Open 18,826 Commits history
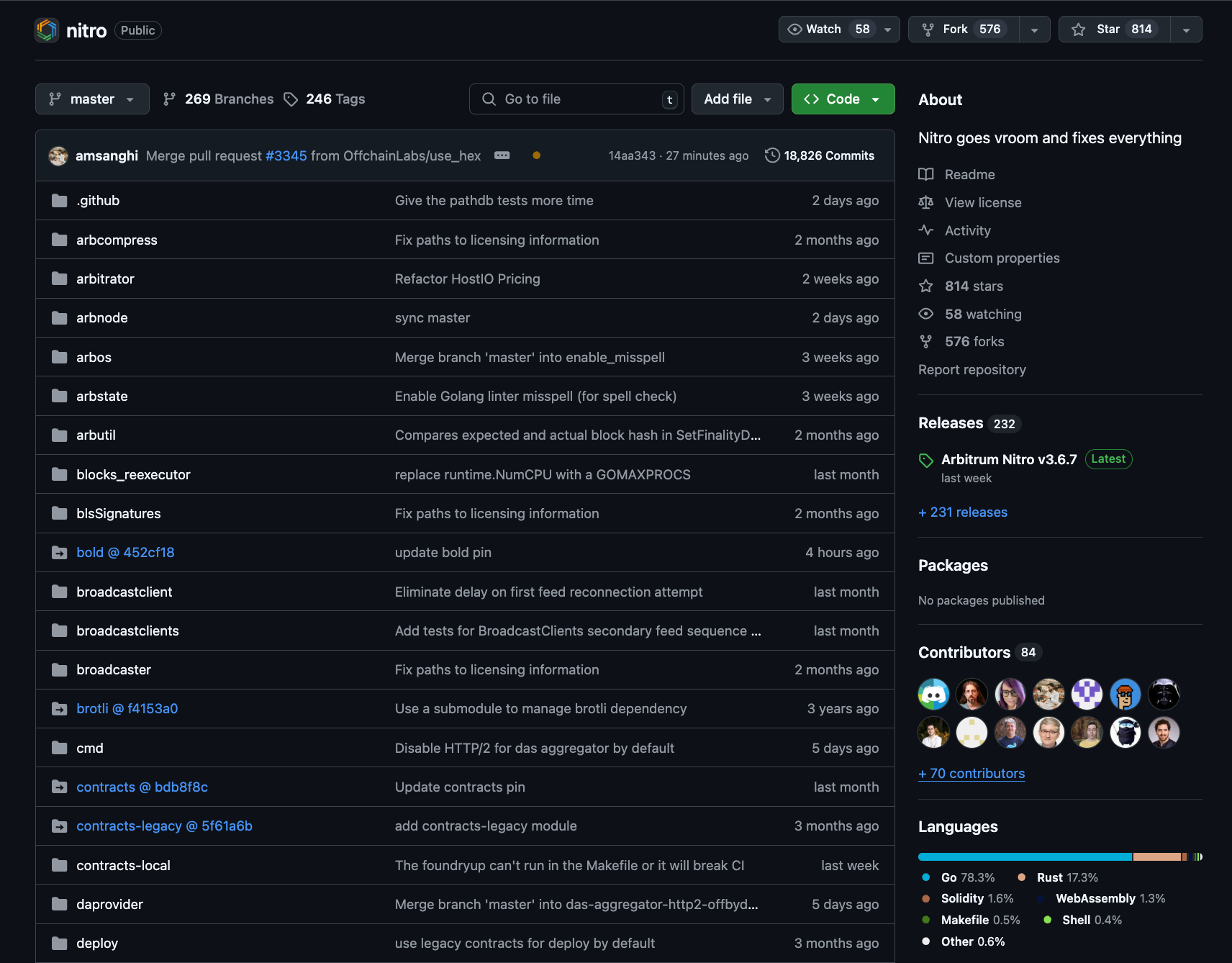The height and width of the screenshot is (963, 1232). click(x=820, y=155)
